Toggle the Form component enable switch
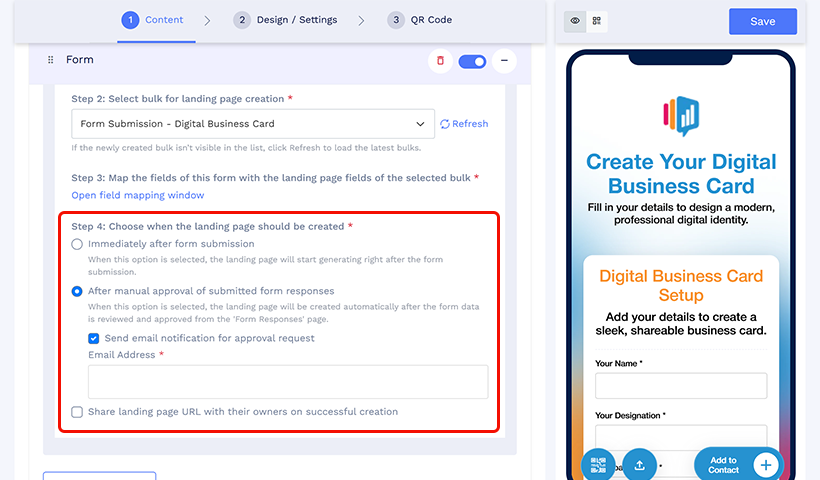 472,61
